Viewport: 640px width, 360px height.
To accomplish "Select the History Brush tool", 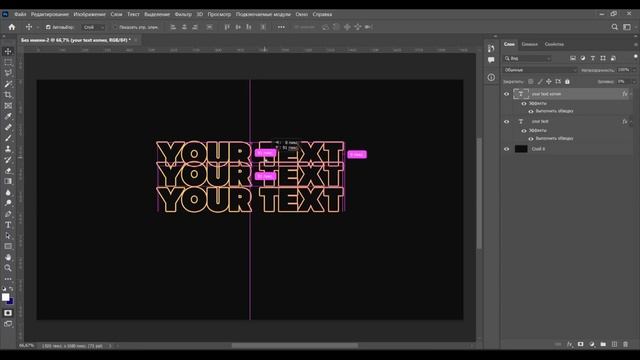I will click(x=8, y=160).
